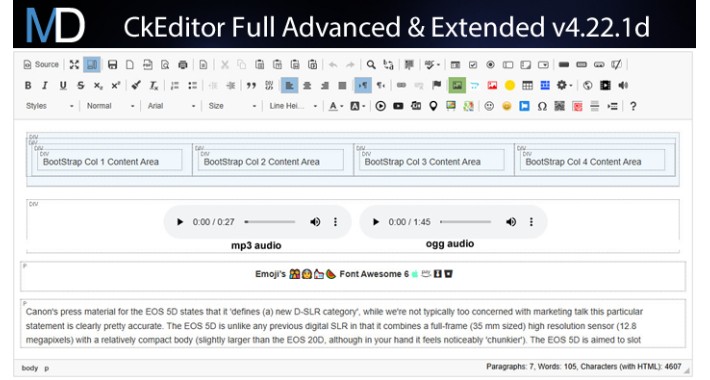Open mp3 audio player options menu

pos(335,222)
